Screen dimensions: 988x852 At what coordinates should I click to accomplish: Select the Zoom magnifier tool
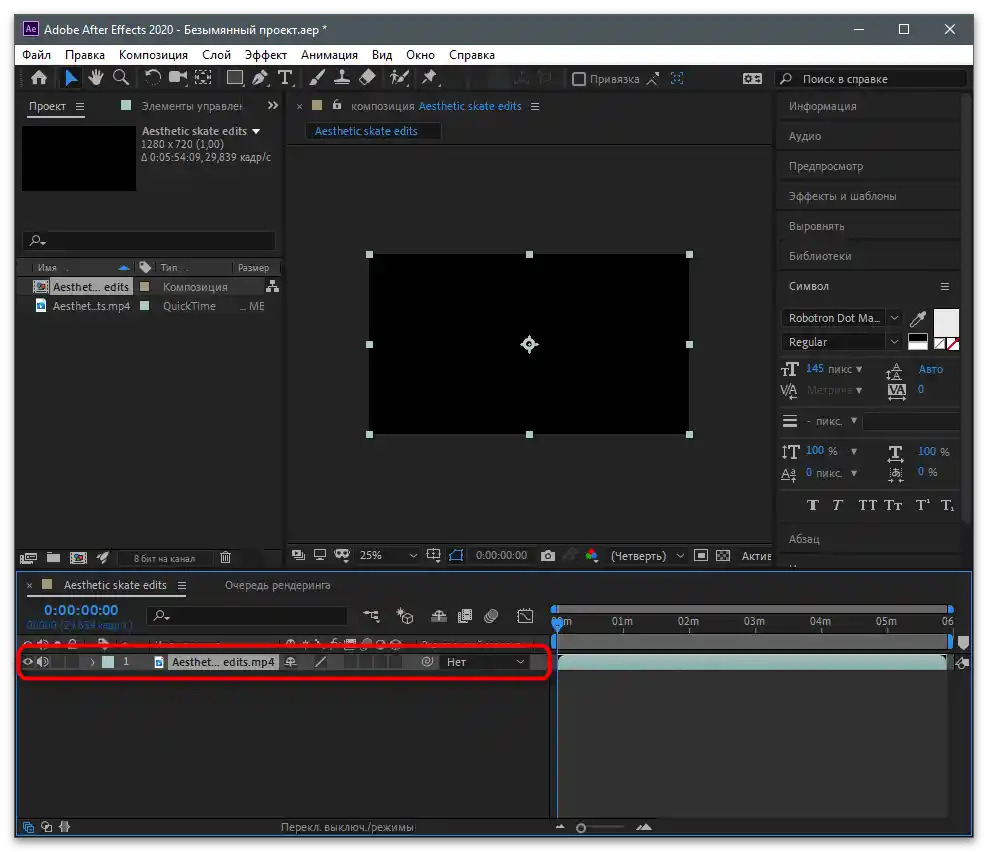click(x=120, y=78)
